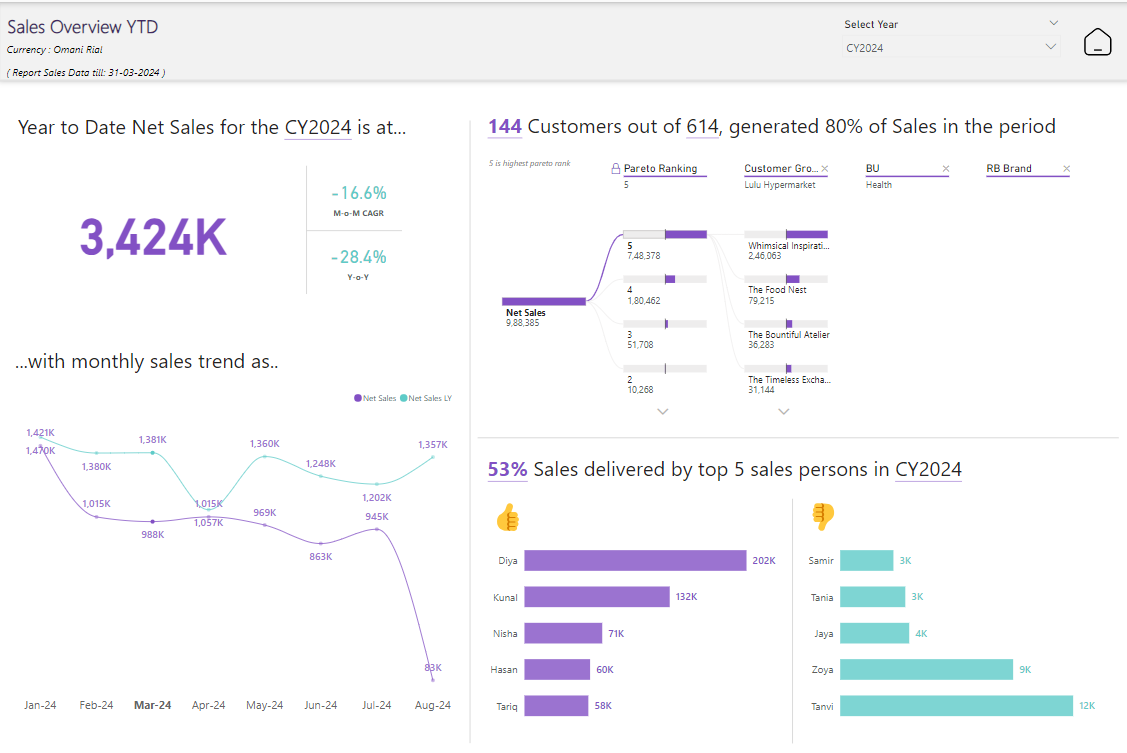Click the Home navigation icon
Screen dimensions: 1127x753
pos(1097,42)
